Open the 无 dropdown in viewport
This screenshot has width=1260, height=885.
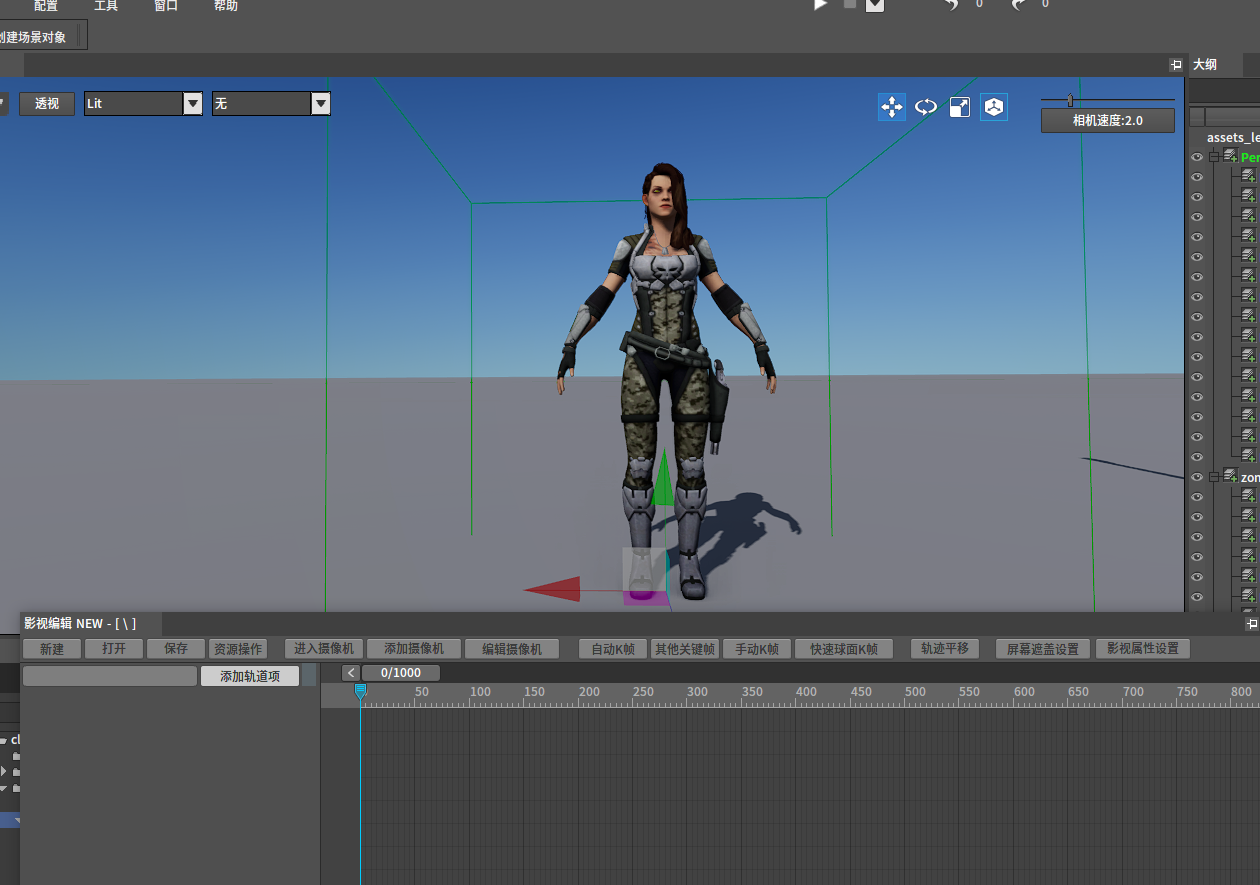[320, 104]
